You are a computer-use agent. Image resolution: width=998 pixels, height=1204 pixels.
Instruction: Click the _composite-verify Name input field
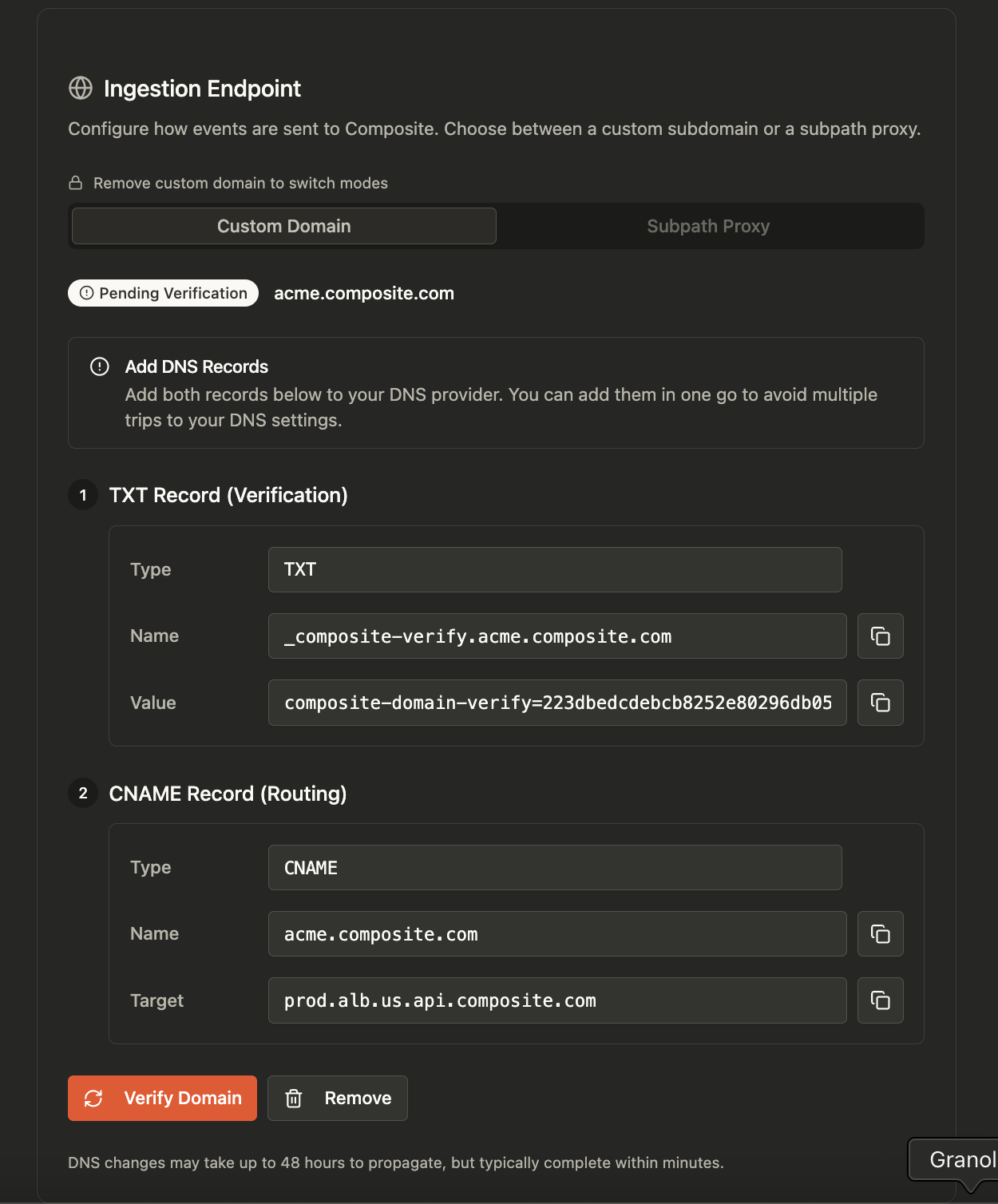pos(556,636)
